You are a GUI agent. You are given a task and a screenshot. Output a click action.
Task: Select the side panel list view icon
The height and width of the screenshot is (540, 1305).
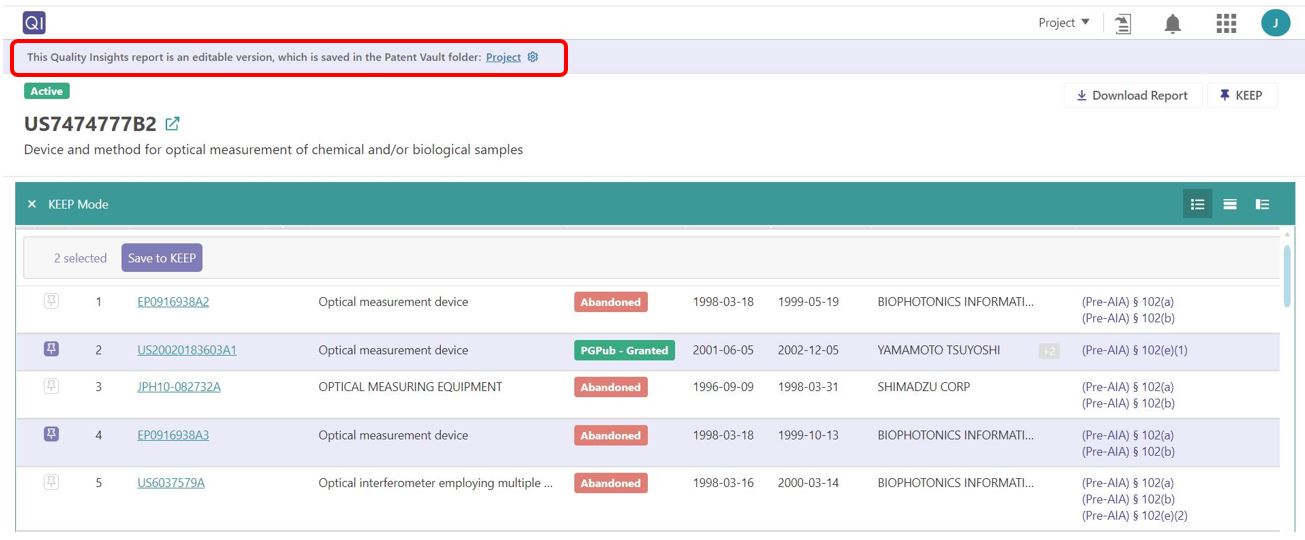[1263, 204]
